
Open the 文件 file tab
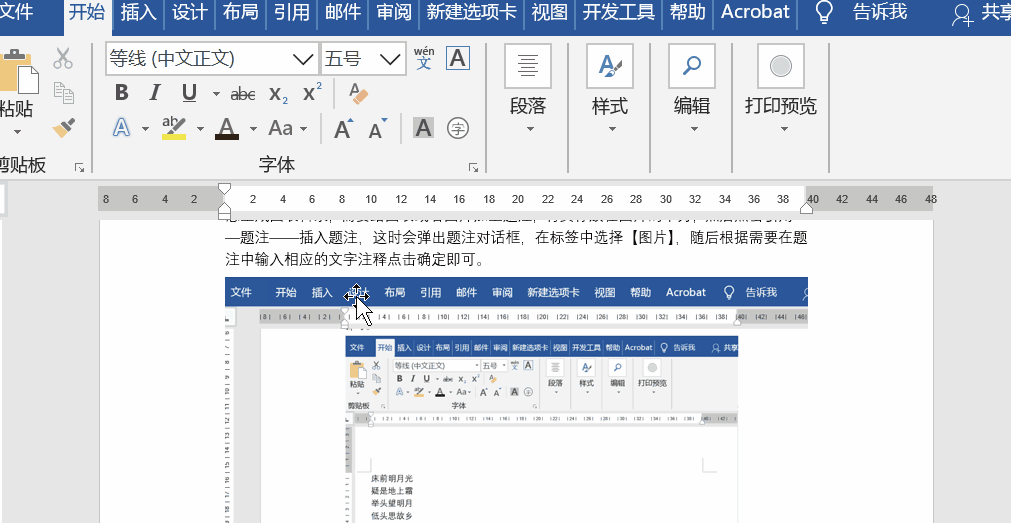17,12
